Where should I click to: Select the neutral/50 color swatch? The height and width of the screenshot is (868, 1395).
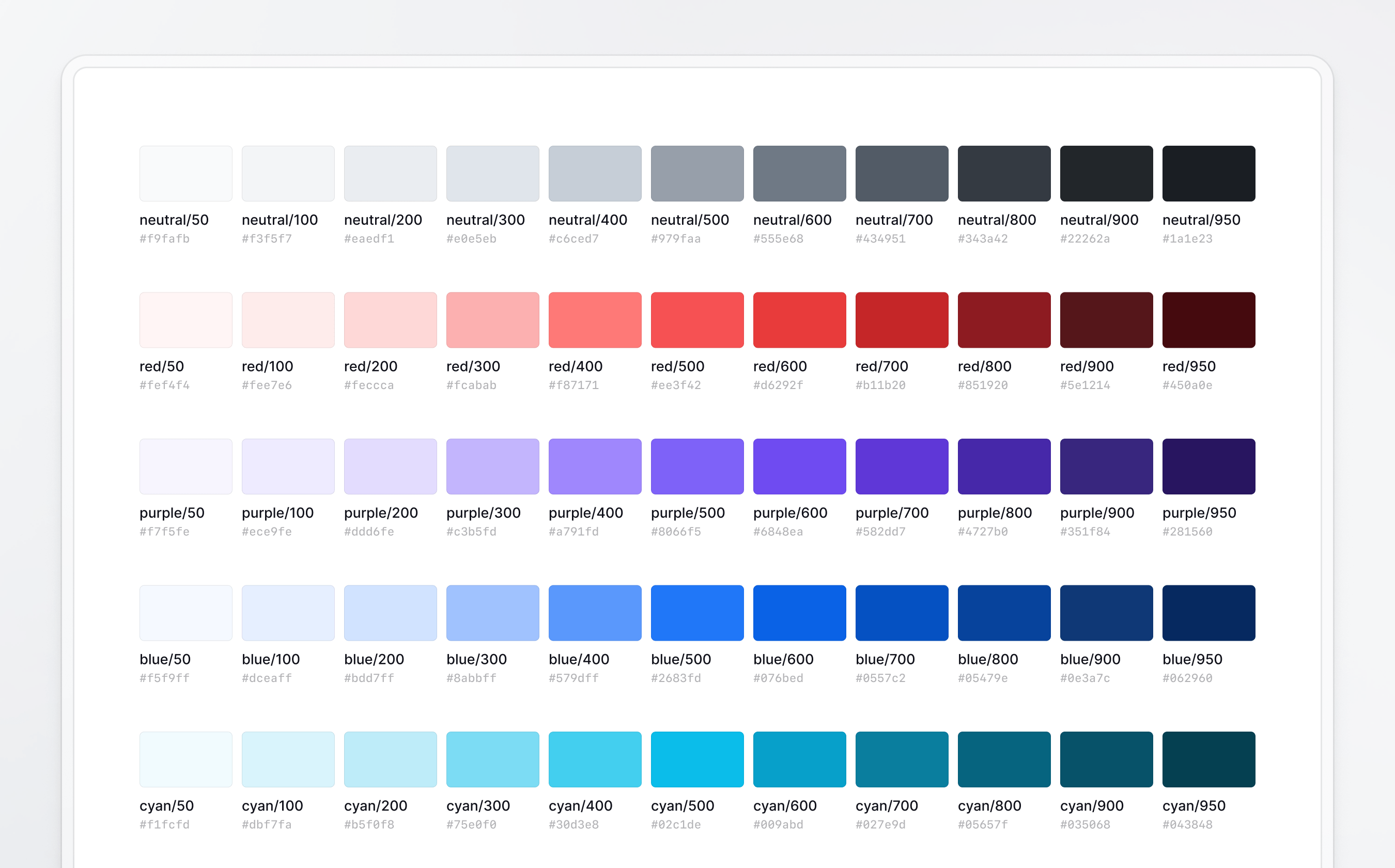pos(185,173)
